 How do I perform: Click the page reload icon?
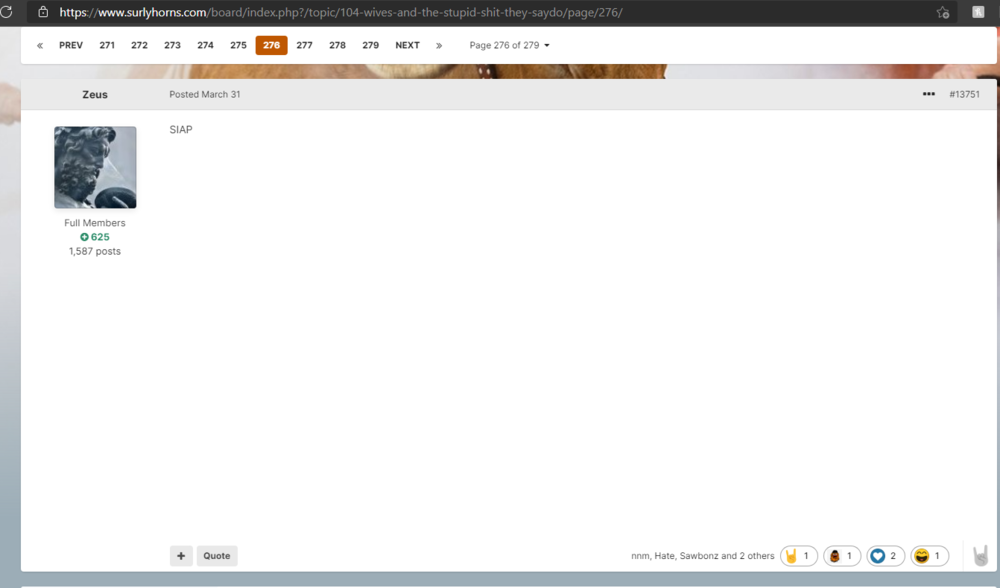coord(8,13)
